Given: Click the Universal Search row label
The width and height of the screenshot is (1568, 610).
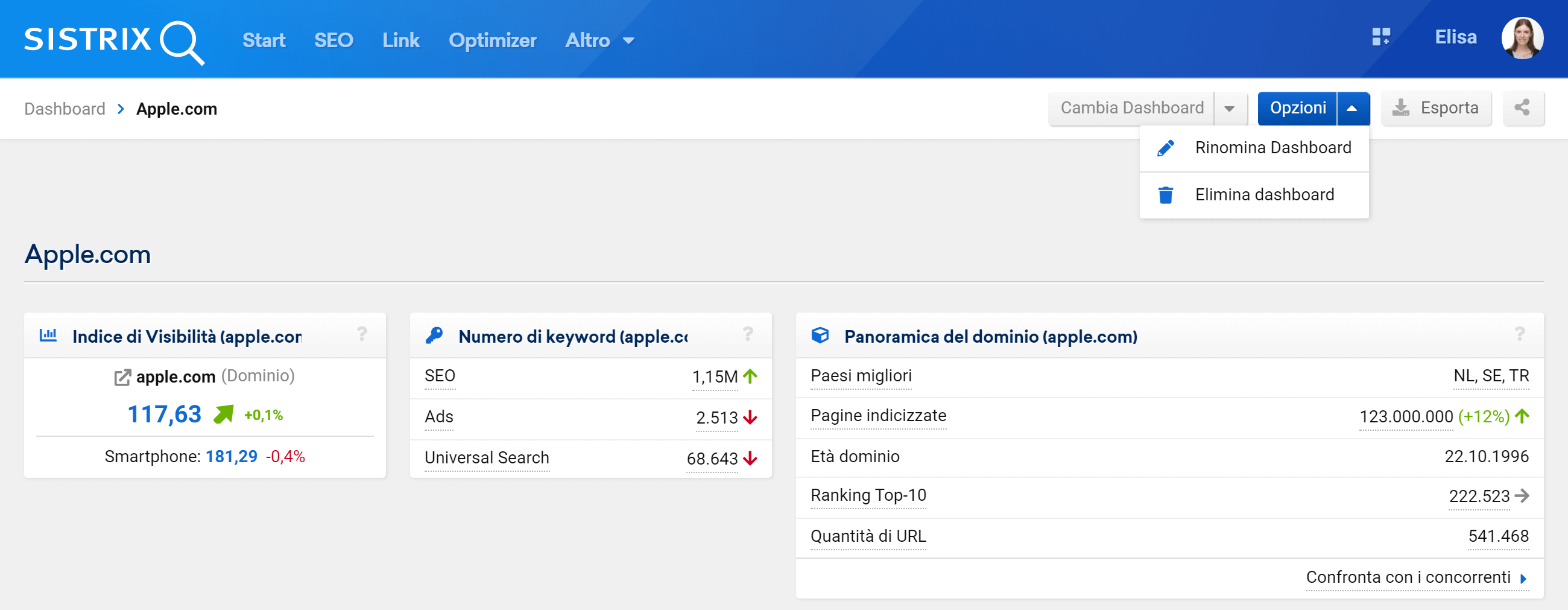Looking at the screenshot, I should (x=487, y=457).
